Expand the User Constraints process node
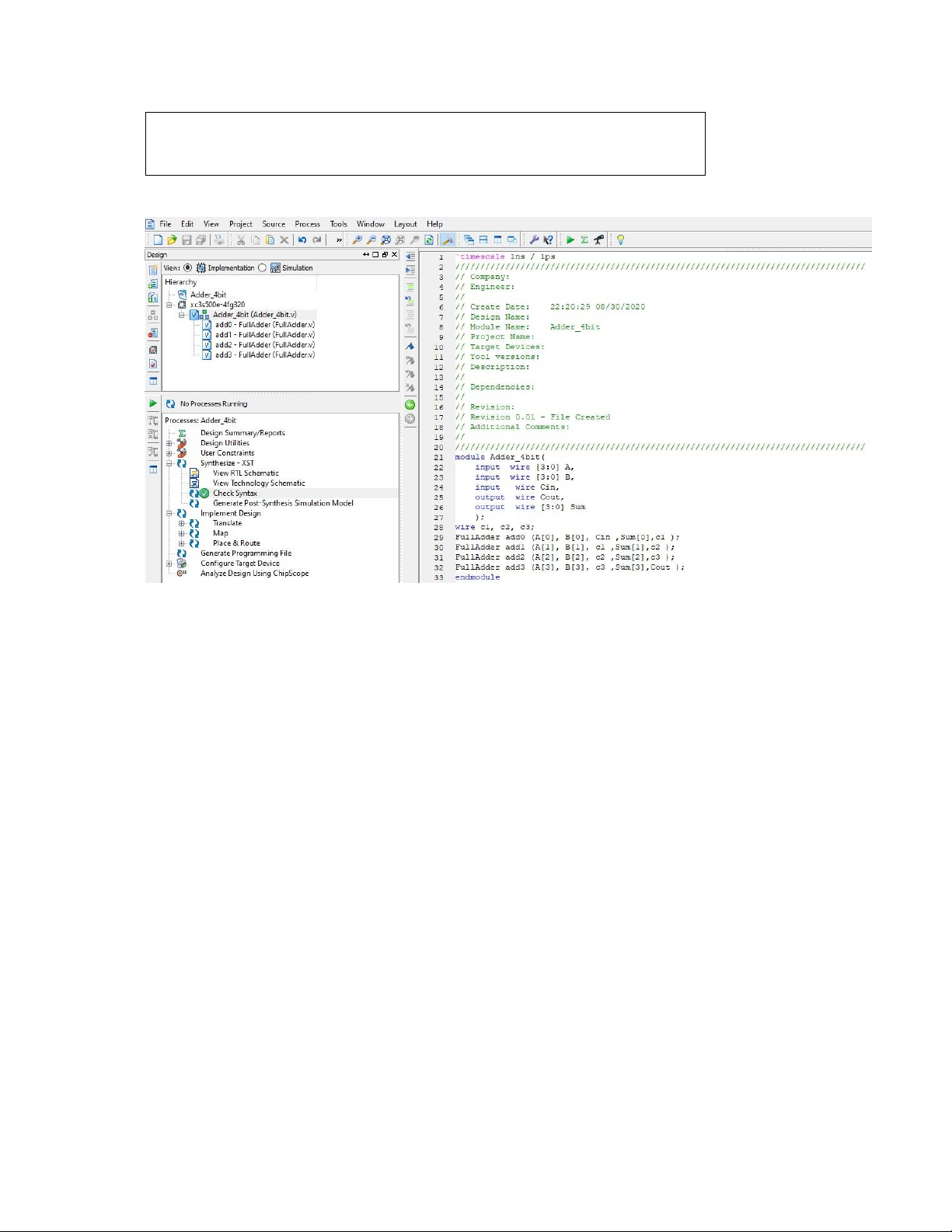This screenshot has width=952, height=1232. pyautogui.click(x=169, y=453)
